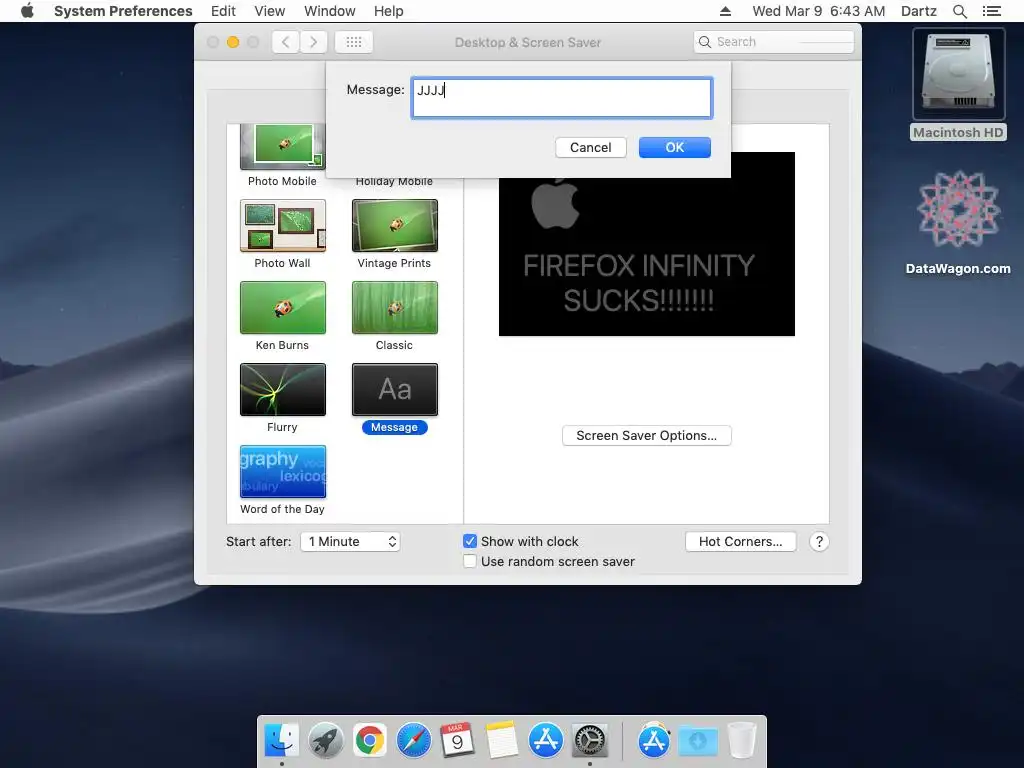Open Google Chrome from the Dock
Image resolution: width=1024 pixels, height=768 pixels.
coord(370,741)
